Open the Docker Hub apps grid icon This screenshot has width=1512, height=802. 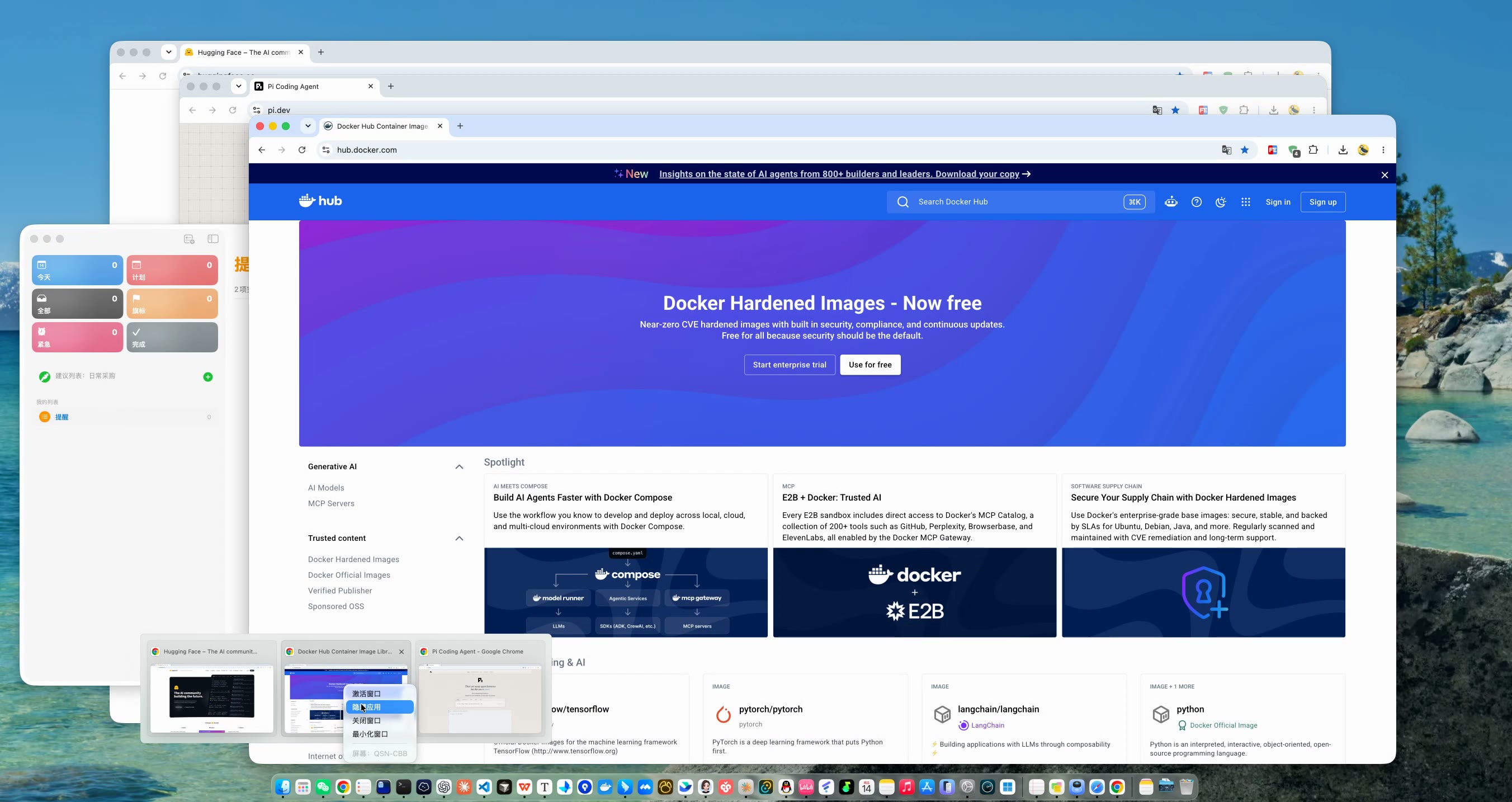tap(1245, 202)
